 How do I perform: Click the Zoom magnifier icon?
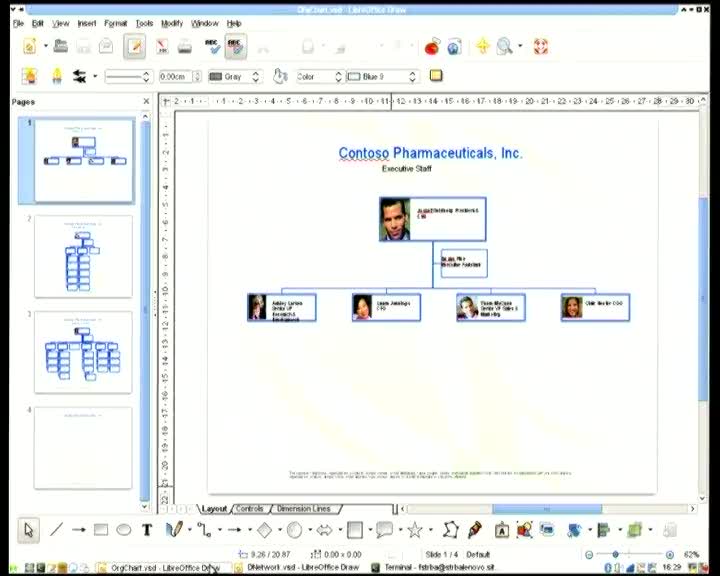click(505, 46)
